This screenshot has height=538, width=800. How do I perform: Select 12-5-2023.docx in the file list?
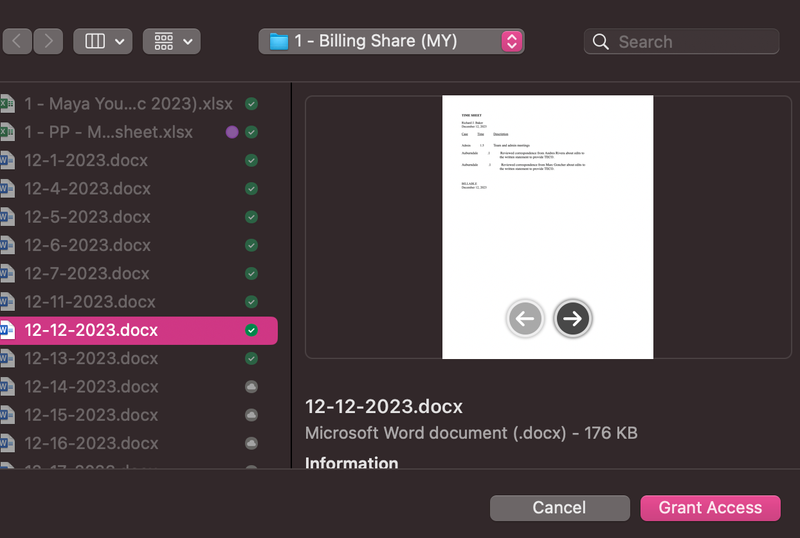tap(138, 217)
